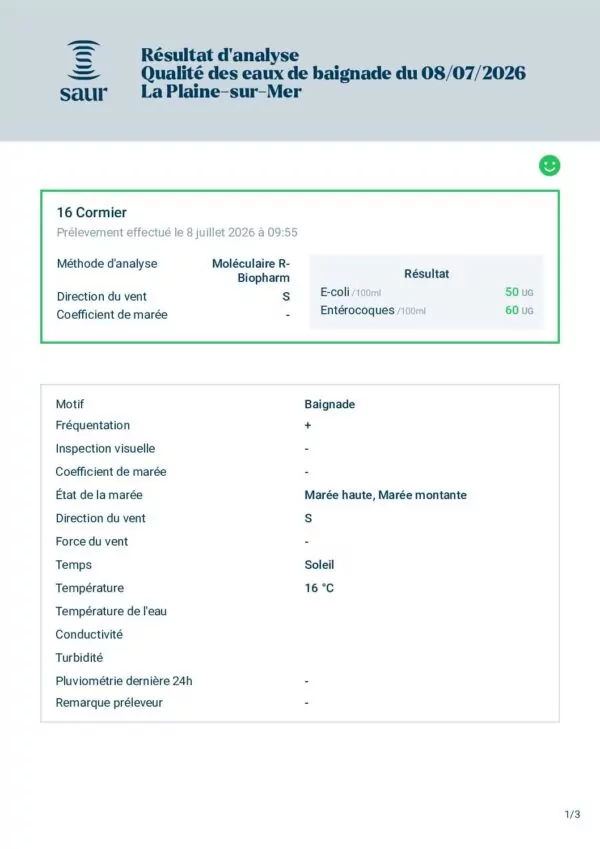Click the value "Marée haute, Marée montante"
Viewport: 600px width, 849px height.
tap(386, 495)
